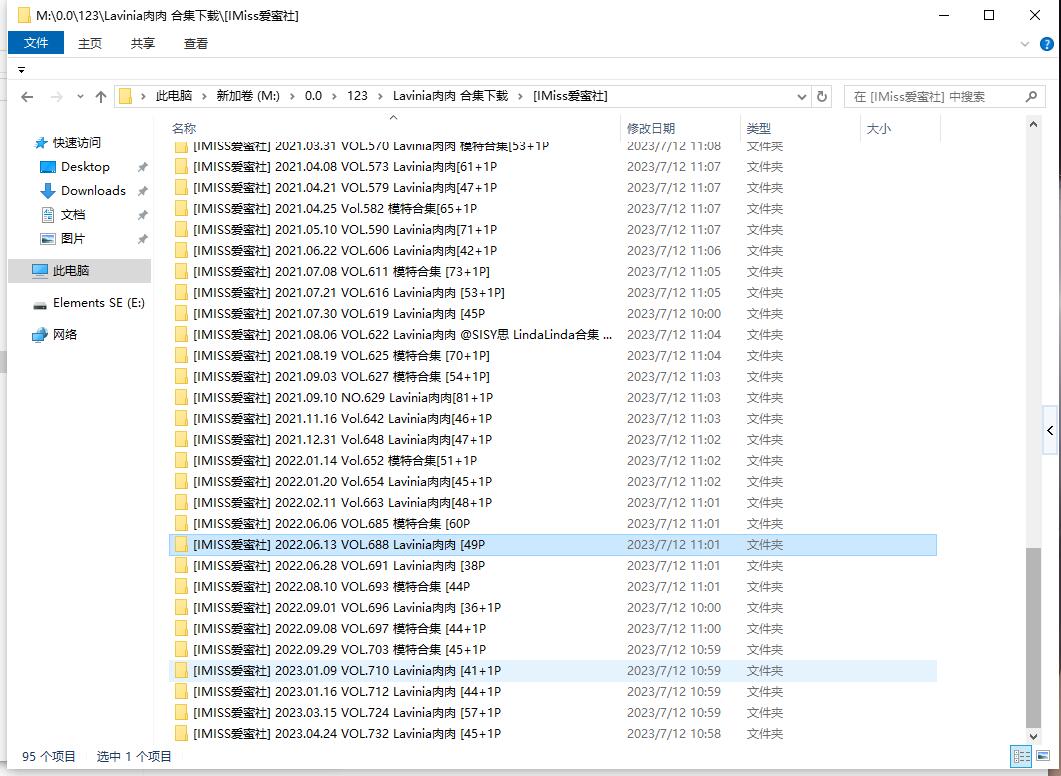1061x776 pixels.
Task: Open 图片 quick access folder
Action: 73,239
